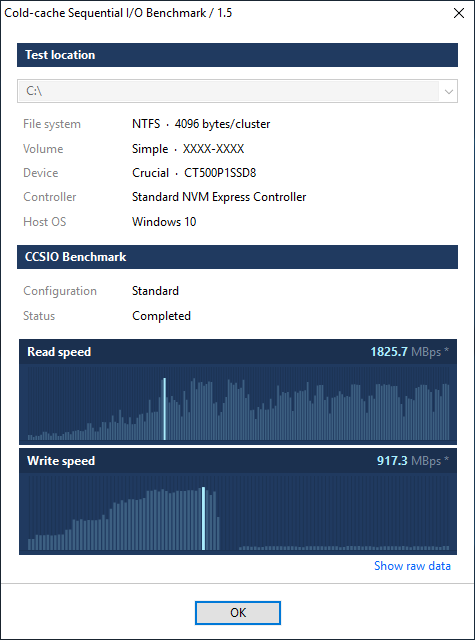Image resolution: width=475 pixels, height=640 pixels.
Task: Click the Write speed header label
Action: (61, 461)
